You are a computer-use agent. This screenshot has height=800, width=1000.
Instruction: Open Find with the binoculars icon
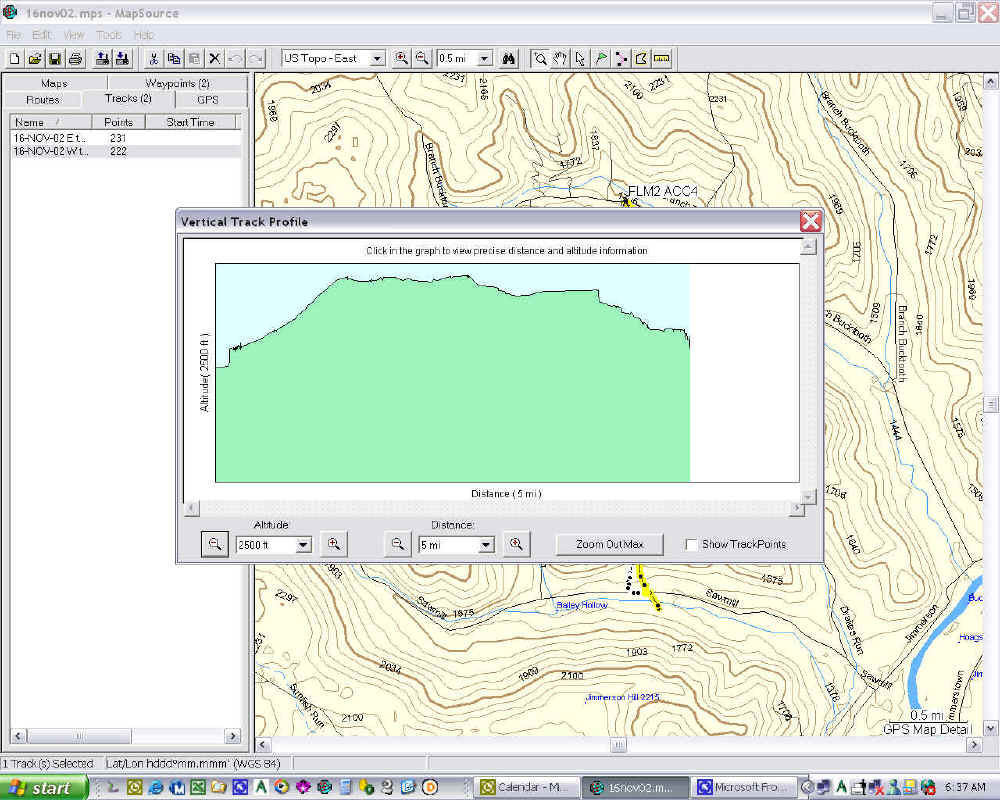[x=508, y=59]
